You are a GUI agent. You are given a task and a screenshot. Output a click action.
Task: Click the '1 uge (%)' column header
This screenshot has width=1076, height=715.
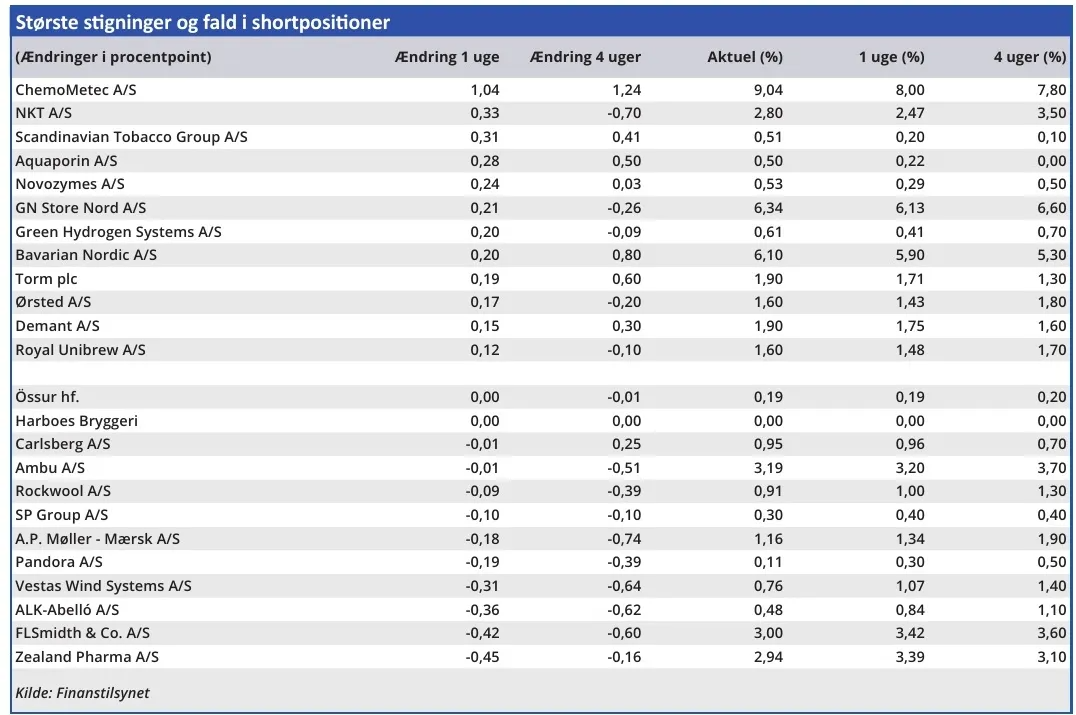click(x=891, y=57)
